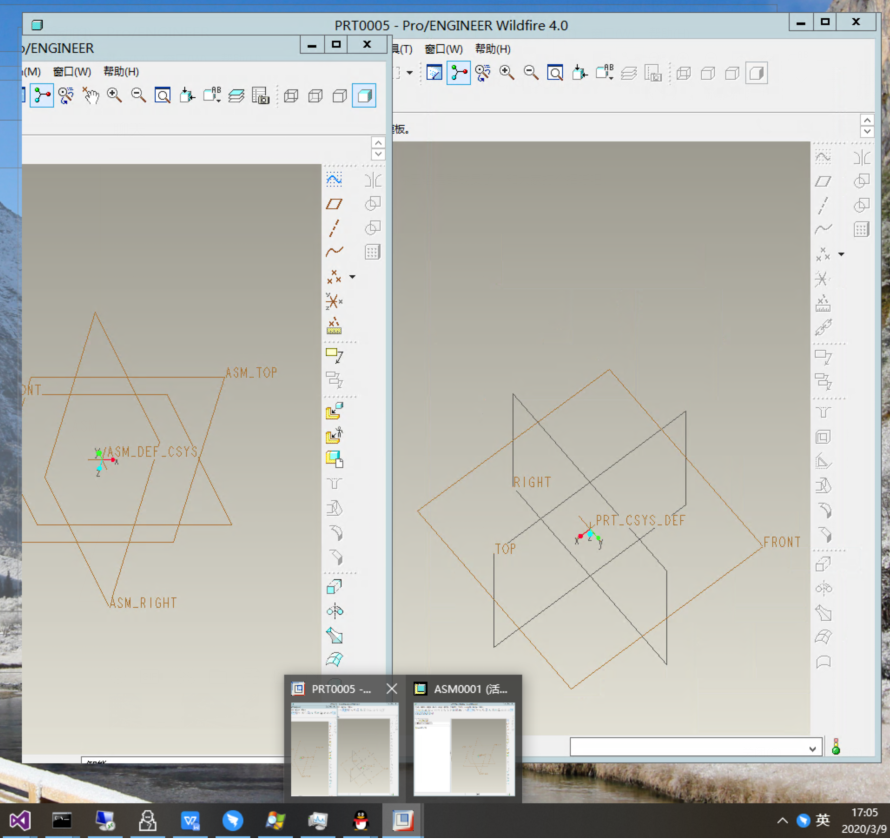Create a datum plane in assembly feature toolbar

334,204
